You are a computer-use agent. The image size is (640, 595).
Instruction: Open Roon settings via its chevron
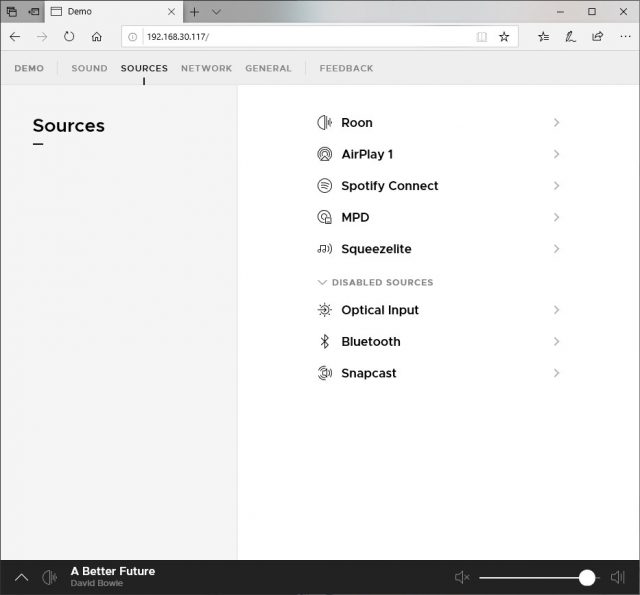(556, 122)
